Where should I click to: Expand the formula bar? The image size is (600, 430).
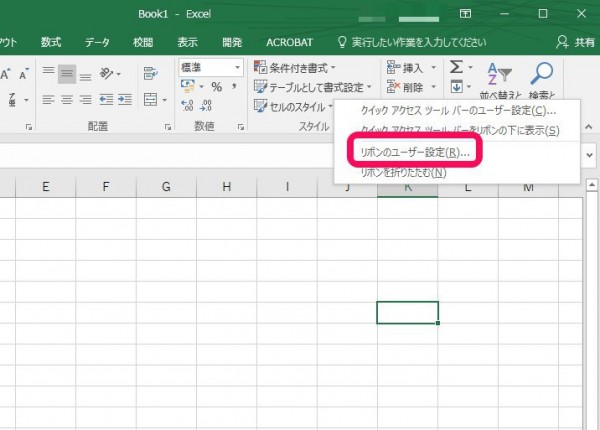(x=590, y=155)
